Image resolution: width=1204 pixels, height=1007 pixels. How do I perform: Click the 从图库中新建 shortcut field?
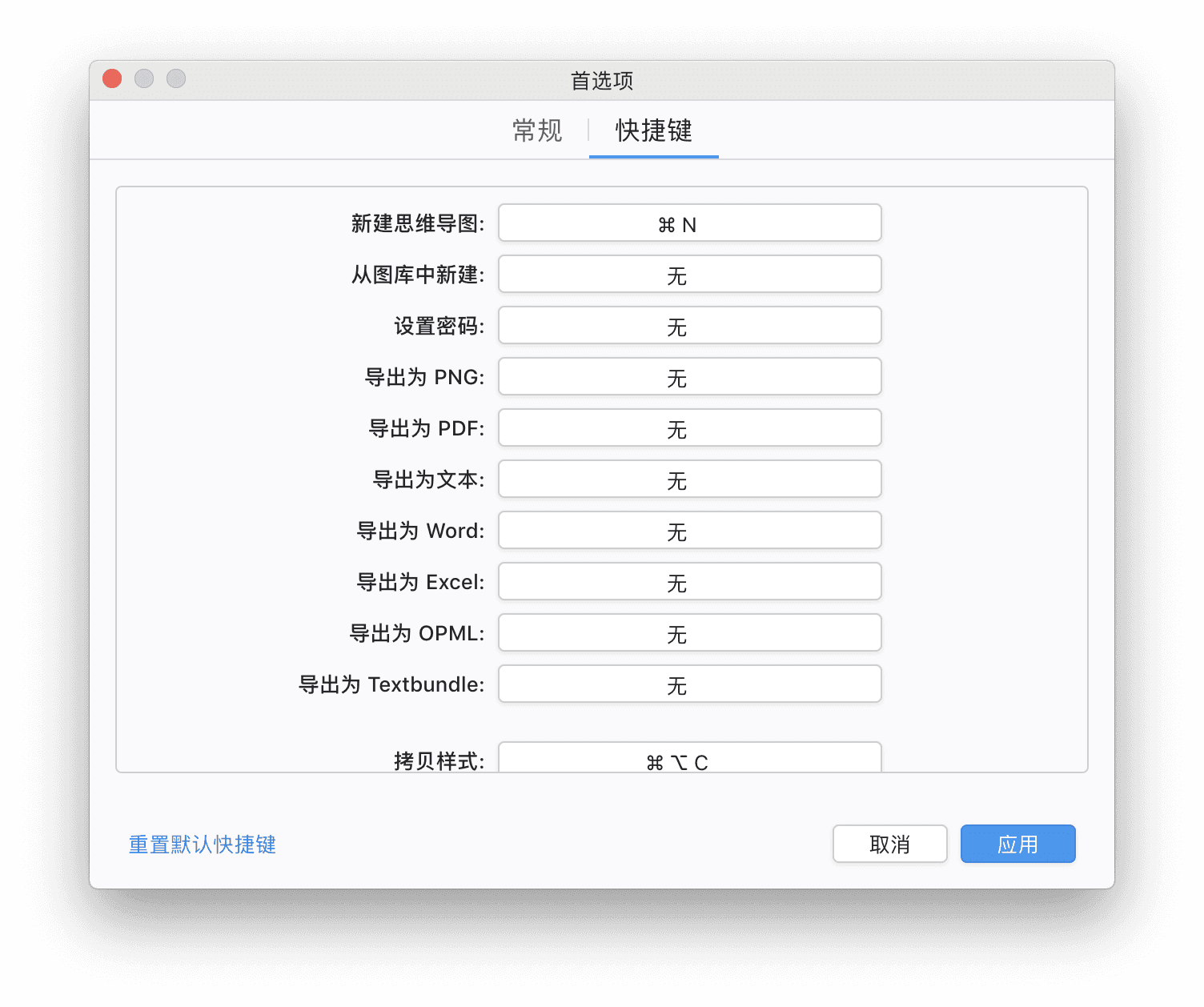tap(688, 274)
